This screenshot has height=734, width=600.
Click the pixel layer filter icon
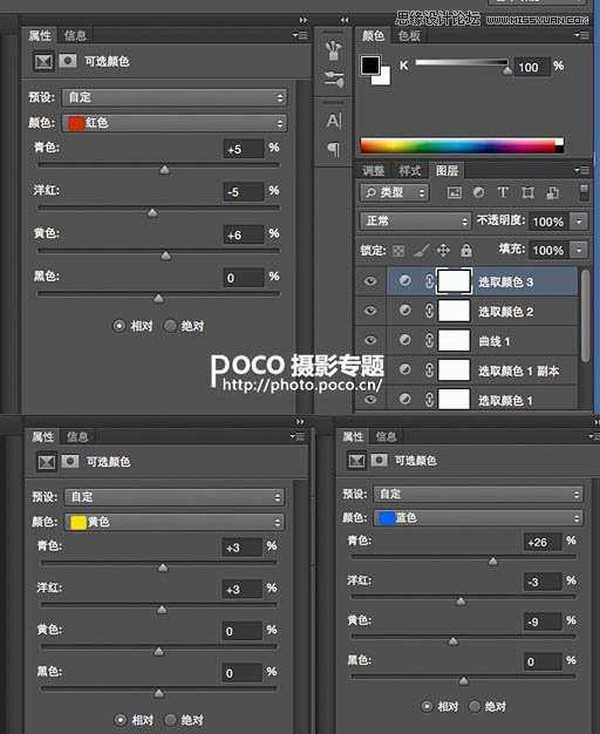click(x=454, y=192)
